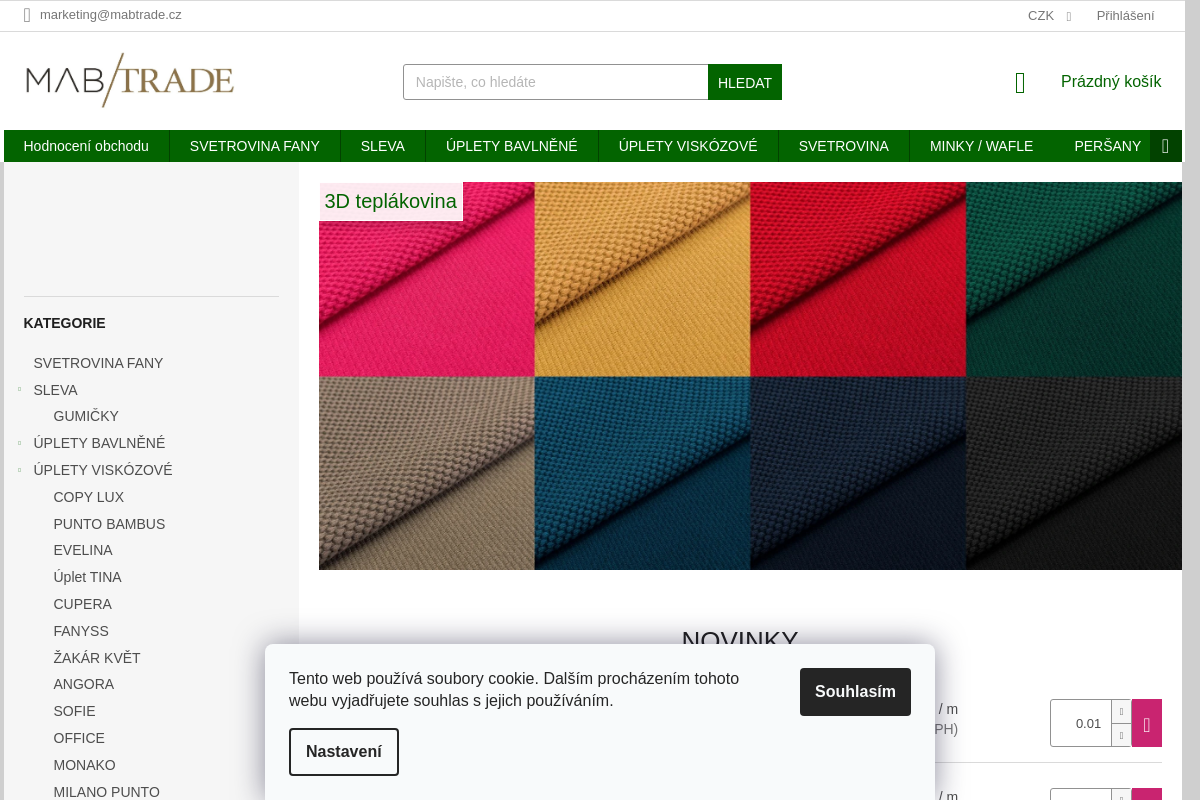Decrease quantity with the stepper down arrow
The image size is (1200, 800).
1121,735
